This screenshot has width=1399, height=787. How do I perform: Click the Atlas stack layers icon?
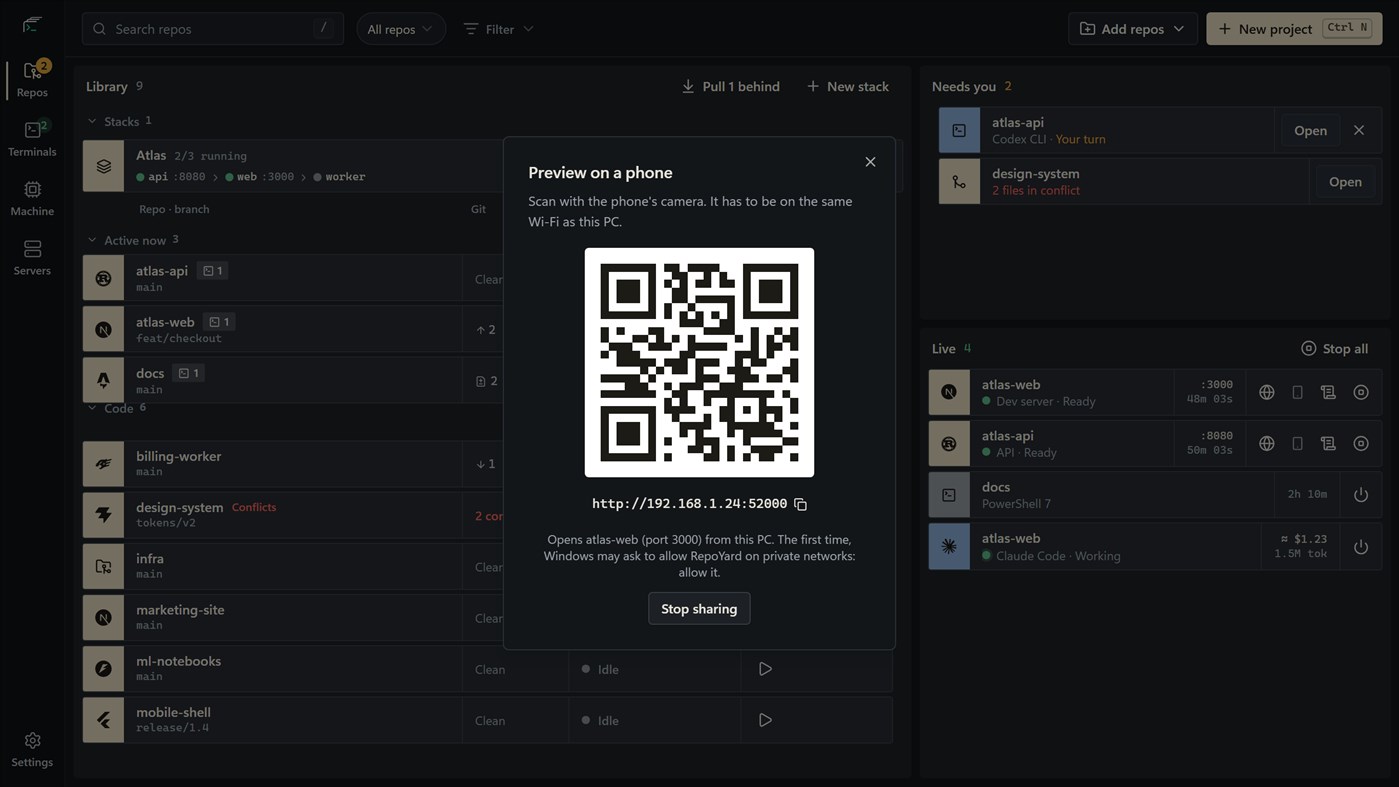103,166
